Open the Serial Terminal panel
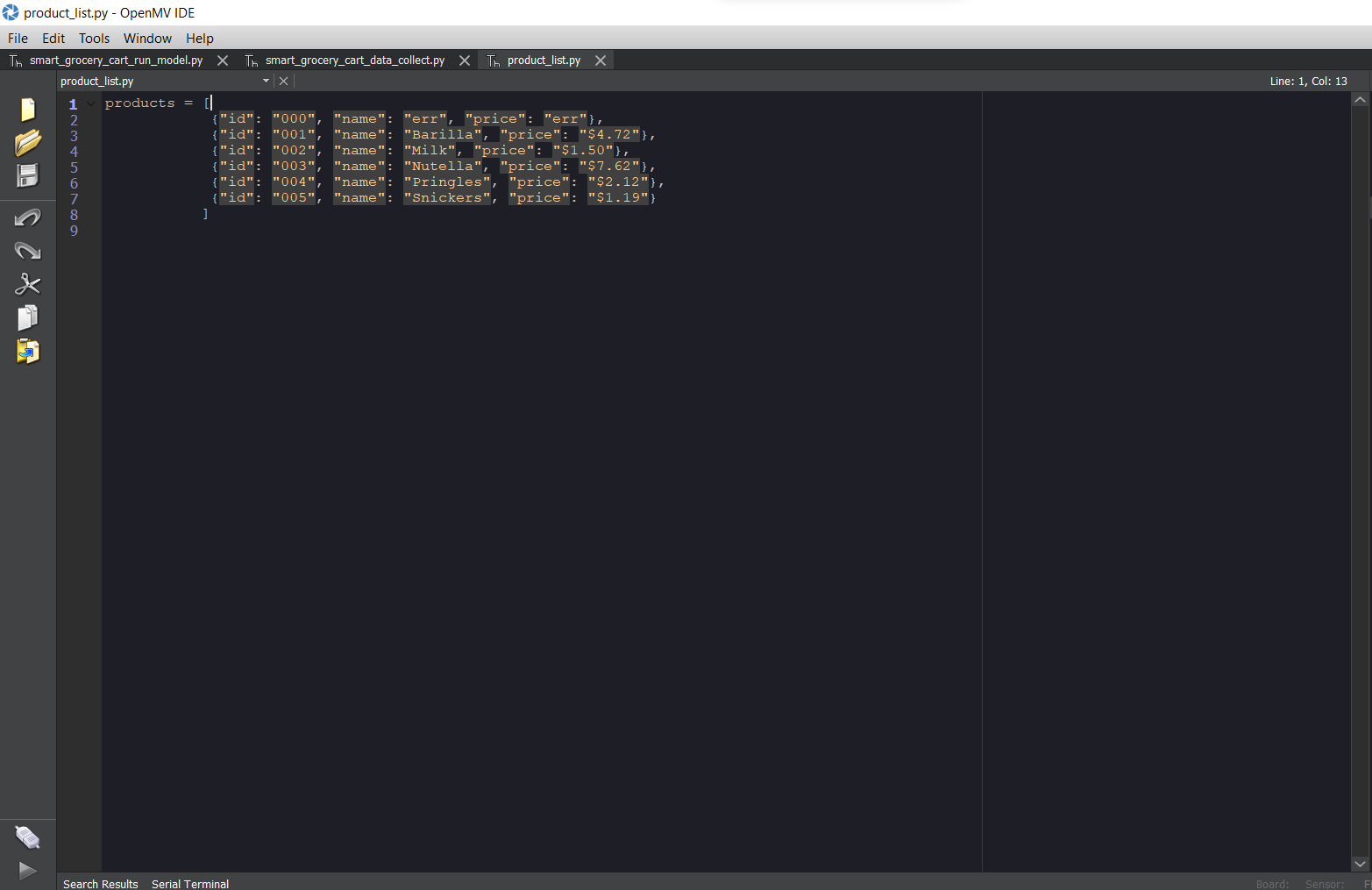The image size is (1372, 890). [189, 883]
